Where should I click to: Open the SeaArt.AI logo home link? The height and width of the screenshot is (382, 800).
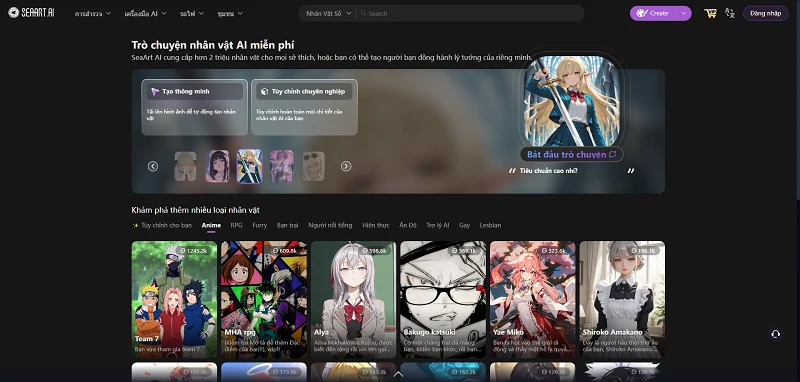coord(31,13)
